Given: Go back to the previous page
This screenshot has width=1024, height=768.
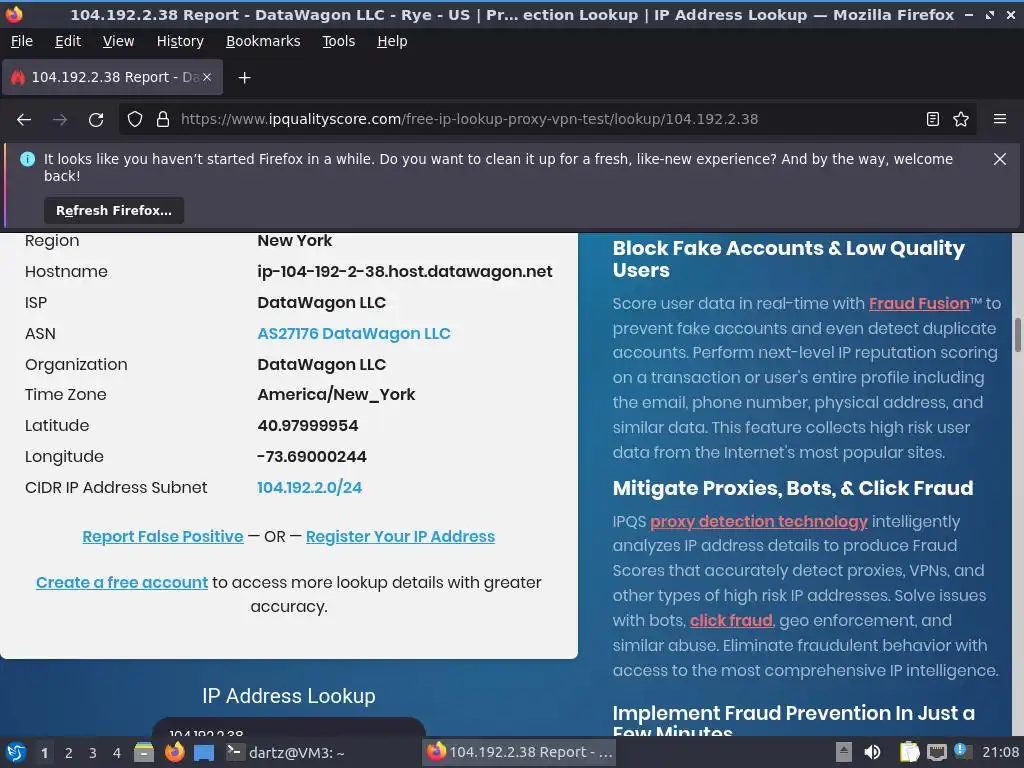Looking at the screenshot, I should (x=24, y=120).
